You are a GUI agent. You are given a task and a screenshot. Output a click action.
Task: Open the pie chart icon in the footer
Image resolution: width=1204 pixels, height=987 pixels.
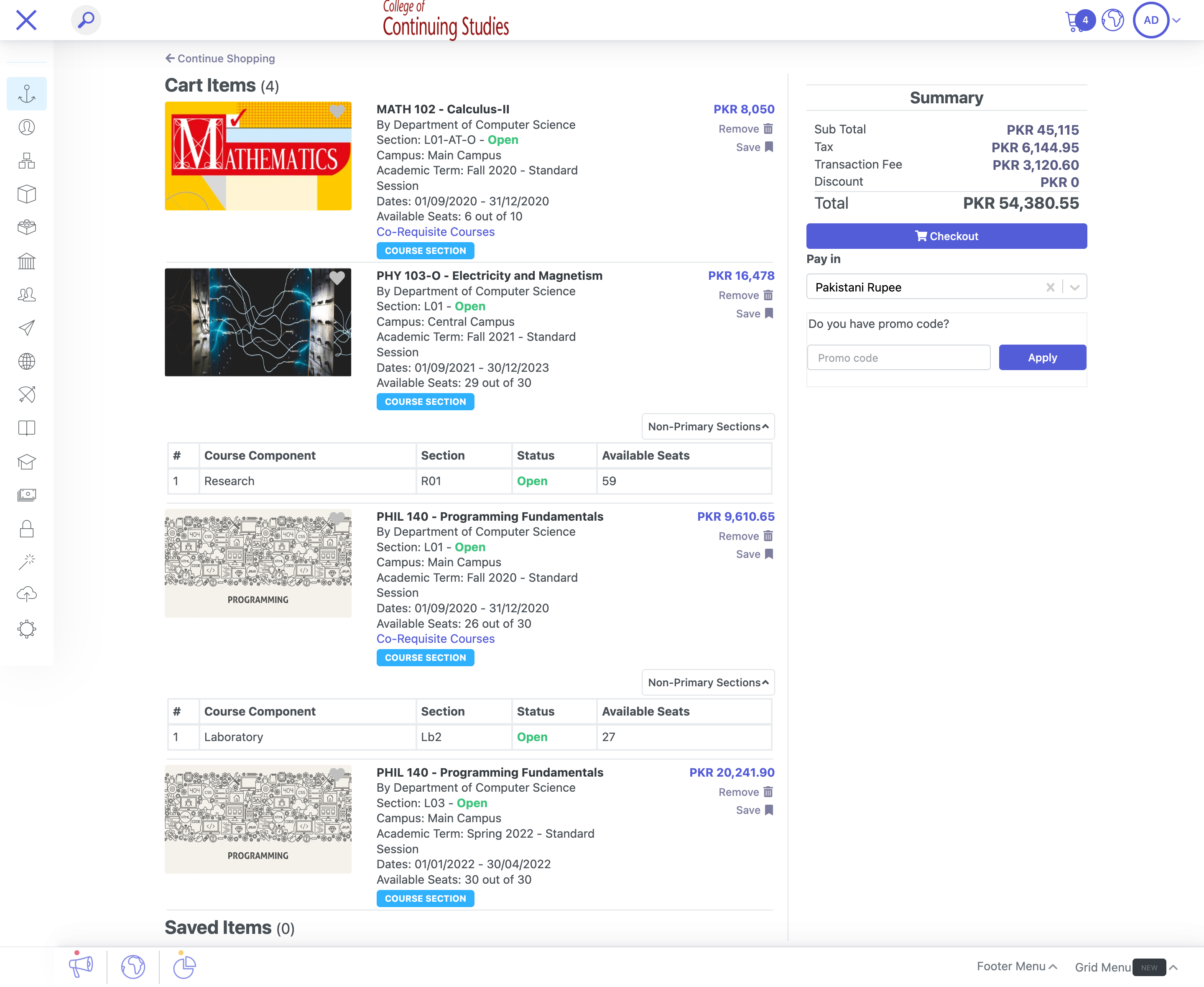(184, 967)
